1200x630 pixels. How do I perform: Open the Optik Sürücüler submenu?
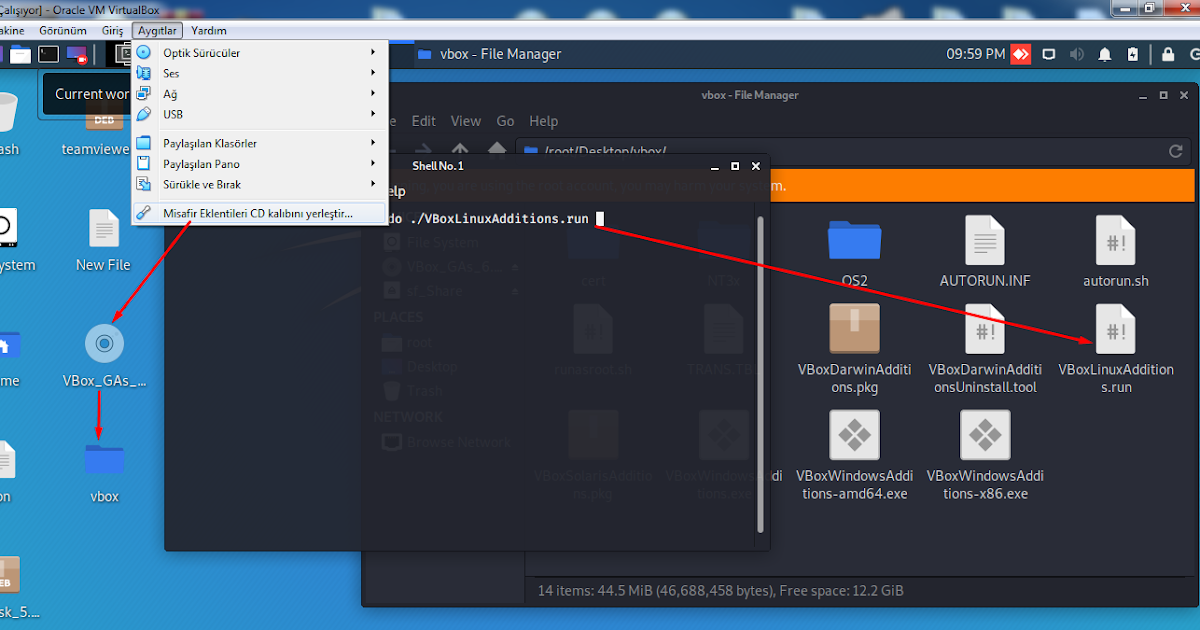coord(259,52)
